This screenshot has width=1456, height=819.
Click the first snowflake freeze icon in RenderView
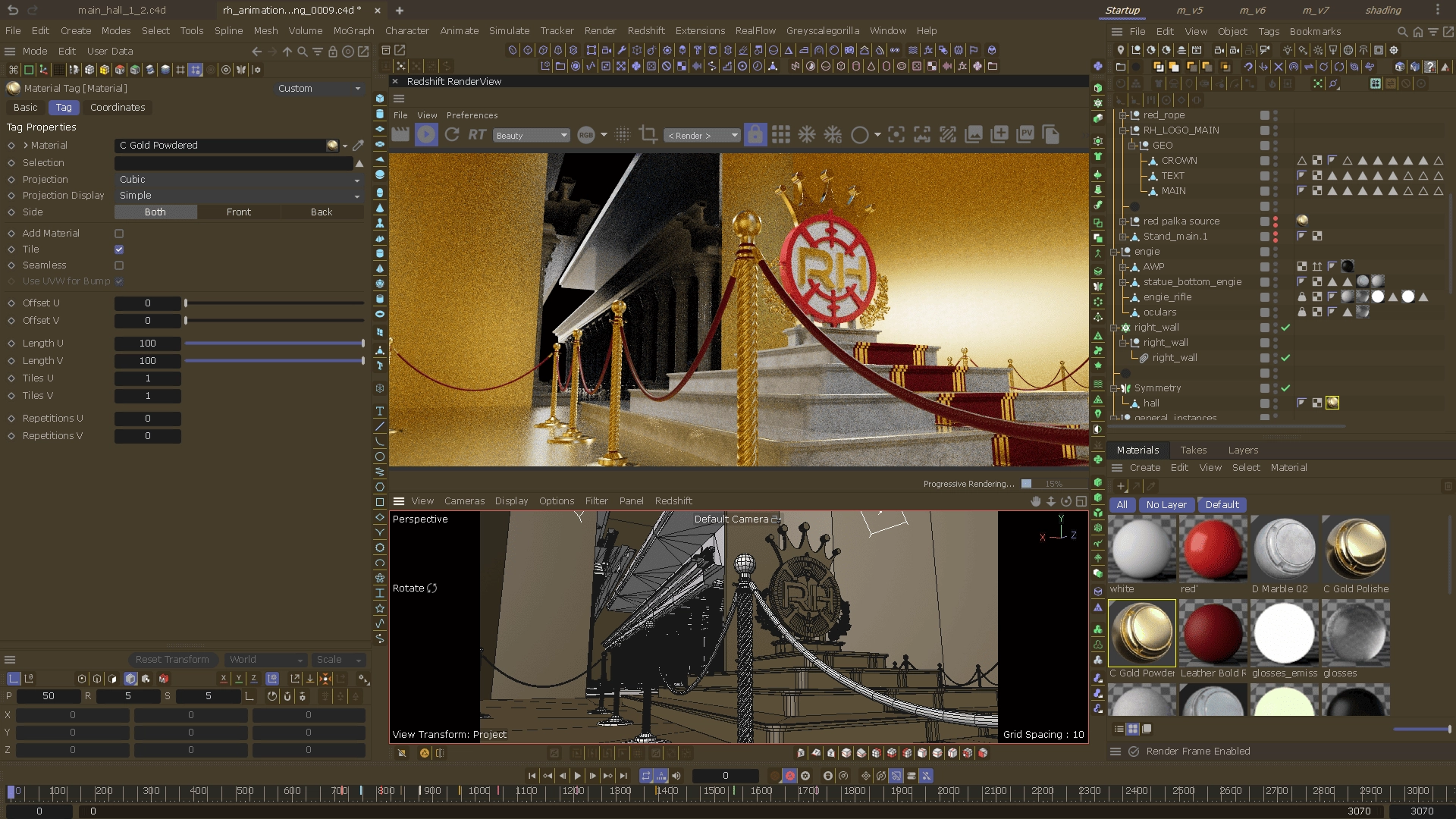[x=807, y=135]
